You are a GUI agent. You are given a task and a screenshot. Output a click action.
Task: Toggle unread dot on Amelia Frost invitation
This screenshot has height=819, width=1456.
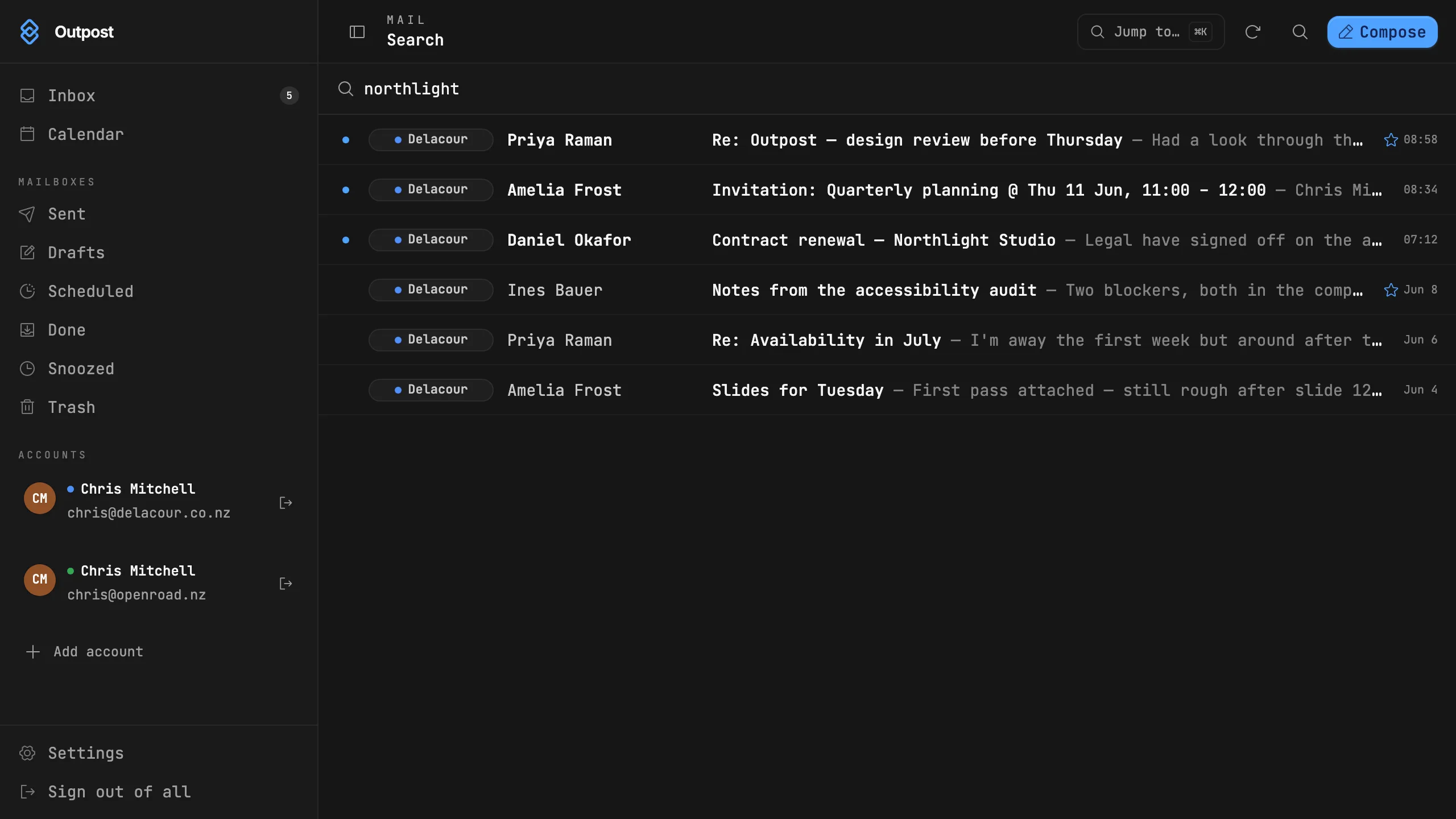coord(345,190)
